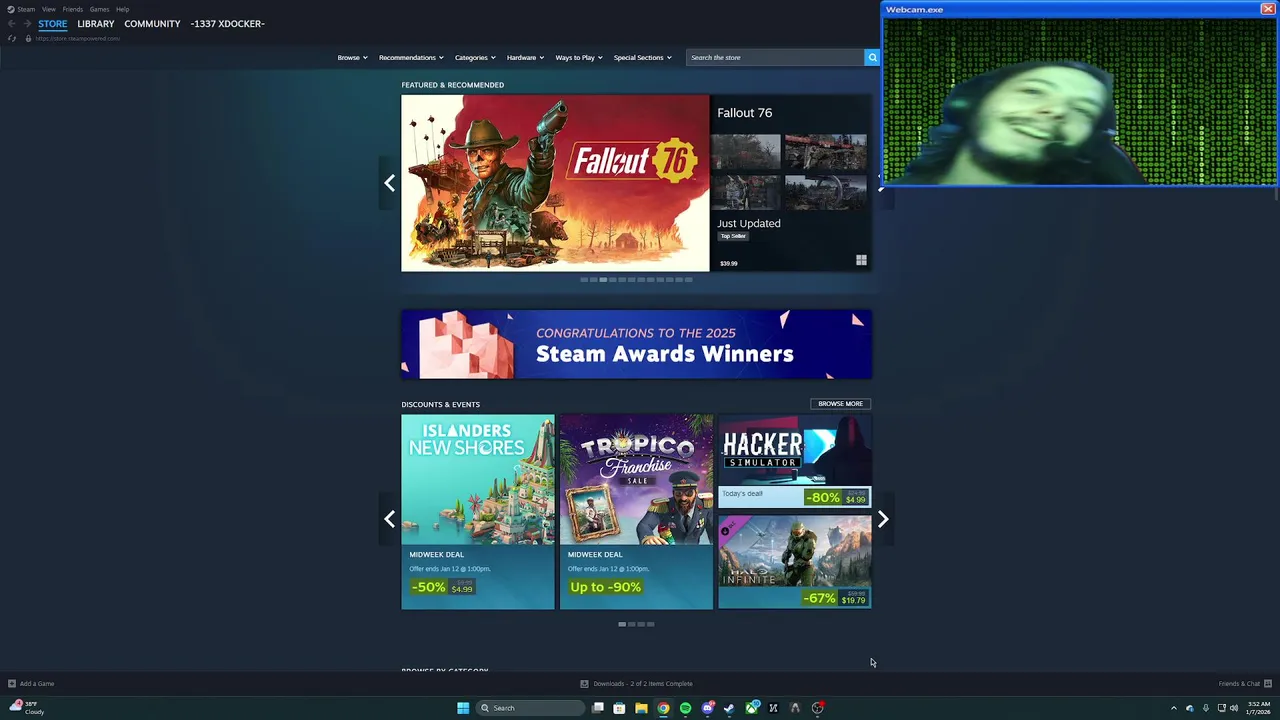Open the weather widget showing Cloudy

[26, 708]
